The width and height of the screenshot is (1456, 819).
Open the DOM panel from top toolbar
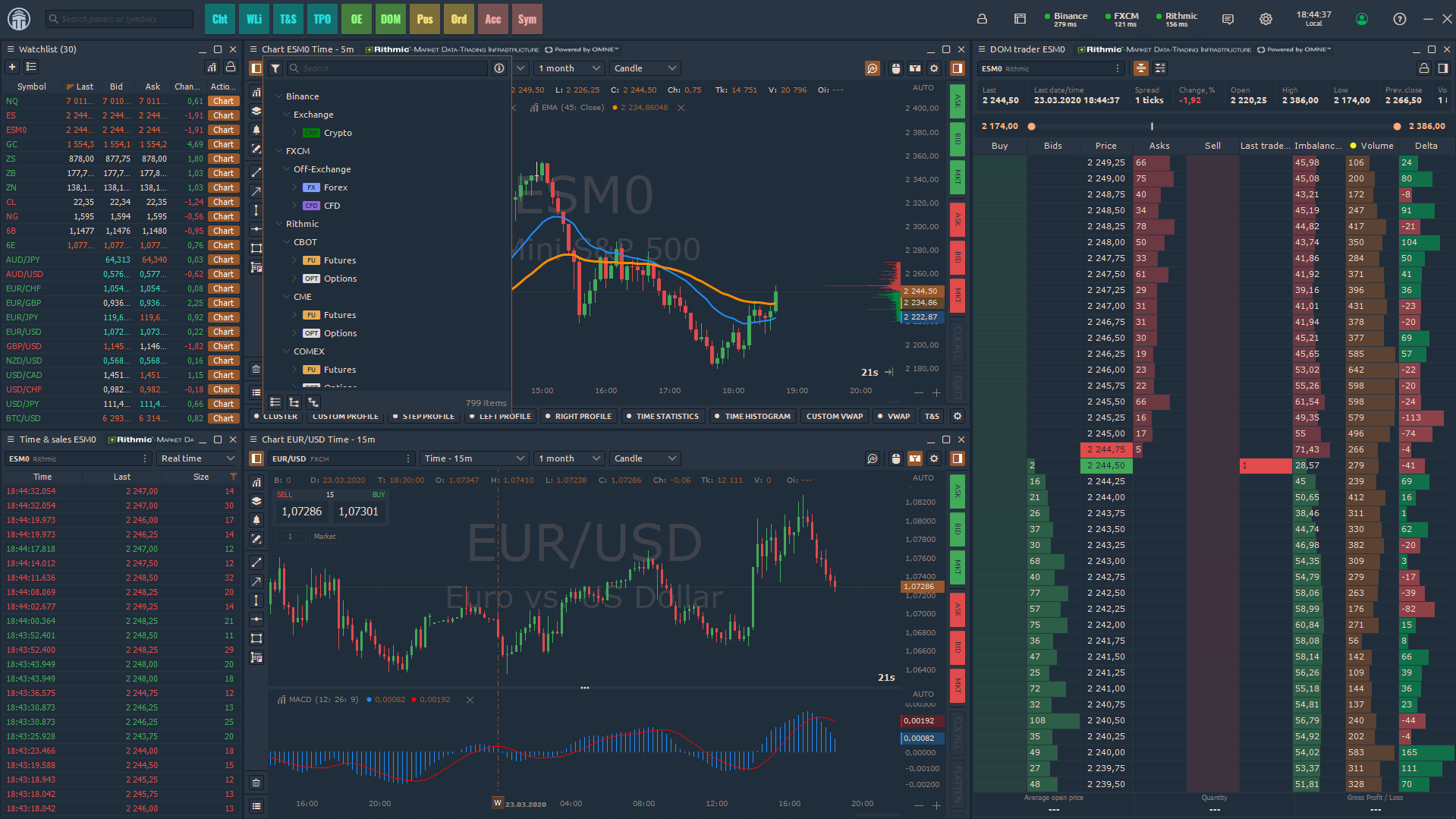point(390,19)
